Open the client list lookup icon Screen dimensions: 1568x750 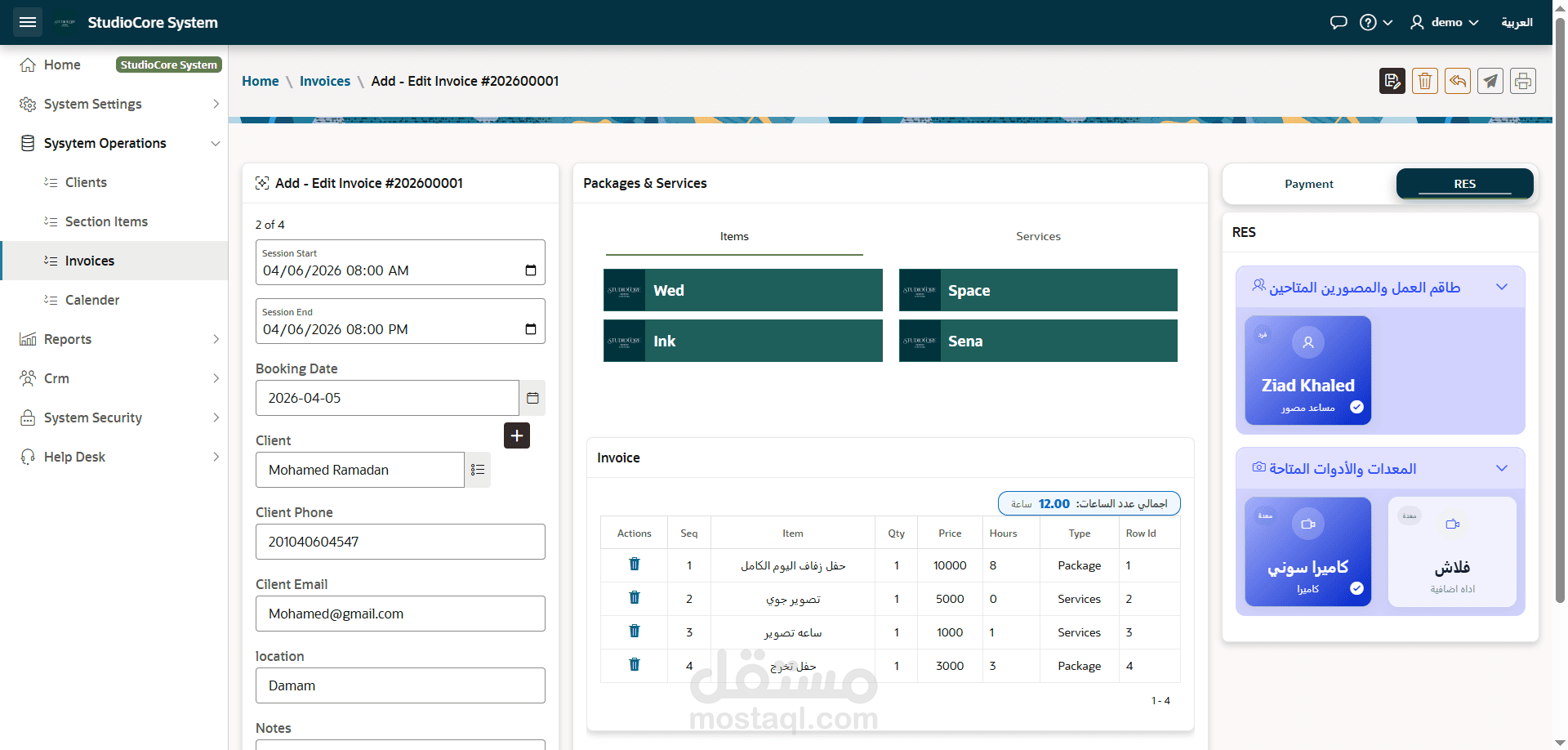(478, 470)
